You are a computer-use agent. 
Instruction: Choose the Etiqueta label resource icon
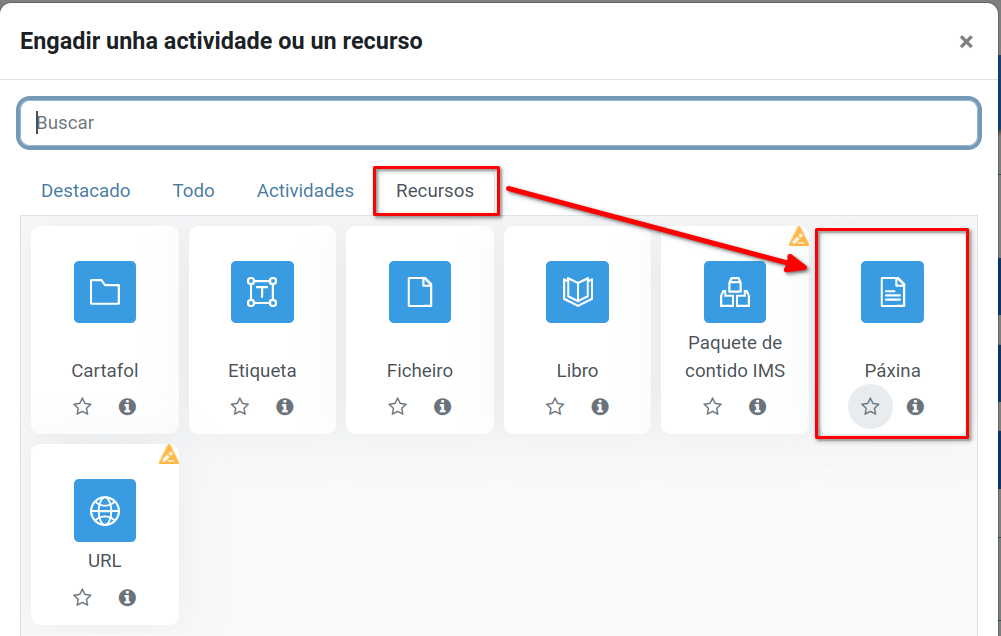(x=262, y=292)
